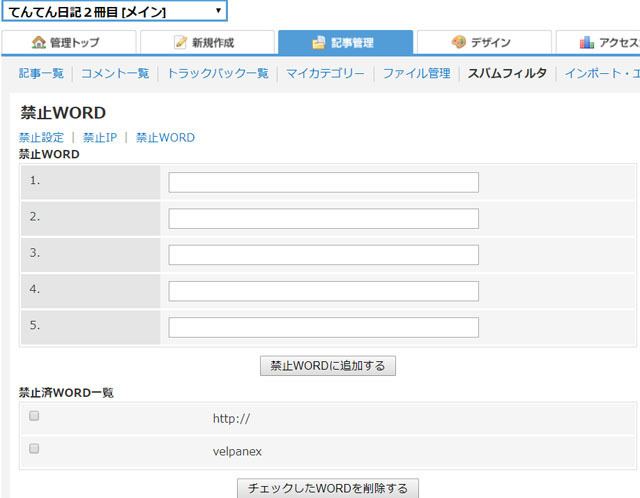Check the box next to velpanex
Viewport: 640px width, 498px height.
point(34,449)
